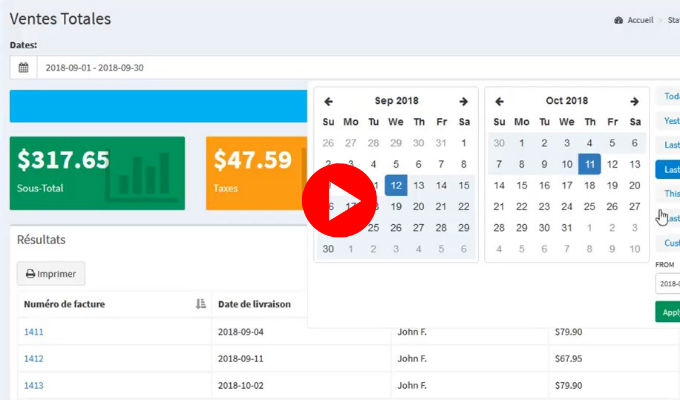
Task: Go to next month in Sep 2018 calendar
Action: point(464,101)
